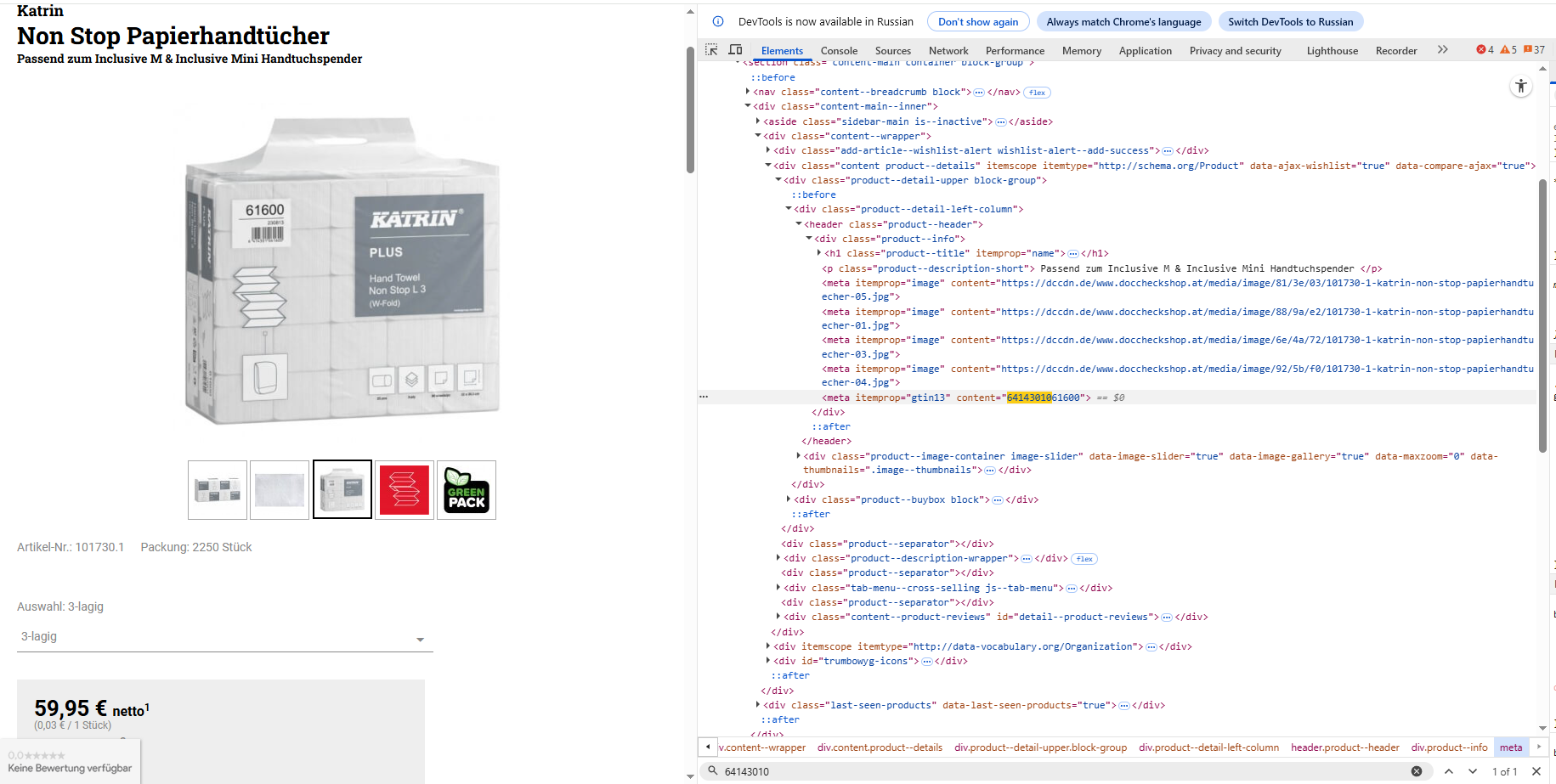Show more DevTools tabs chevron
This screenshot has width=1556, height=784.
[1442, 50]
